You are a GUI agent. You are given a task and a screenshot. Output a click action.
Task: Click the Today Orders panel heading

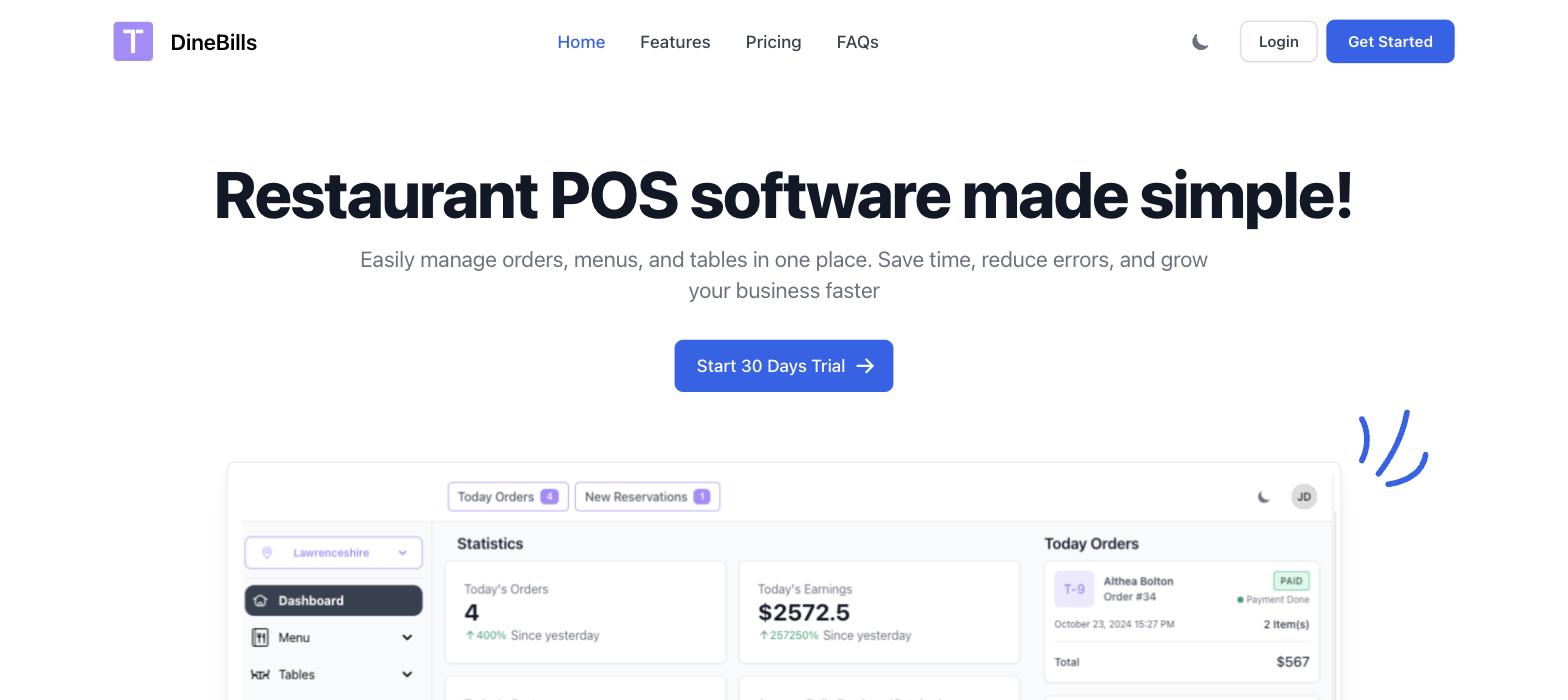point(1091,544)
